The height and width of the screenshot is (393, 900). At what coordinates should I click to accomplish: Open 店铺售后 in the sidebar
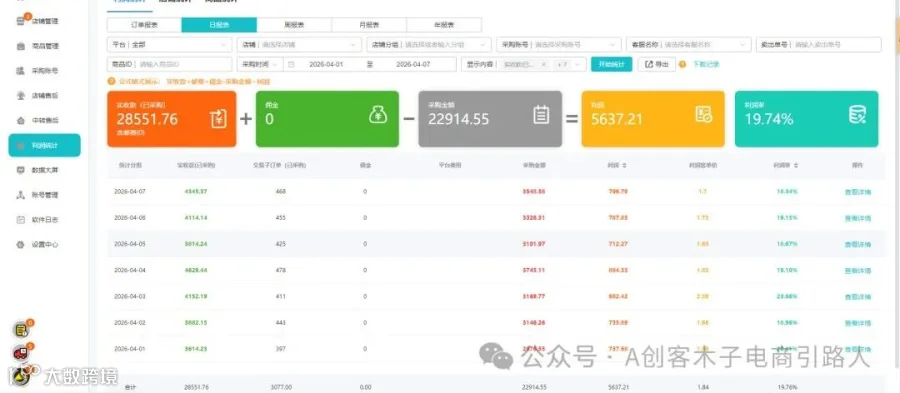(44, 96)
